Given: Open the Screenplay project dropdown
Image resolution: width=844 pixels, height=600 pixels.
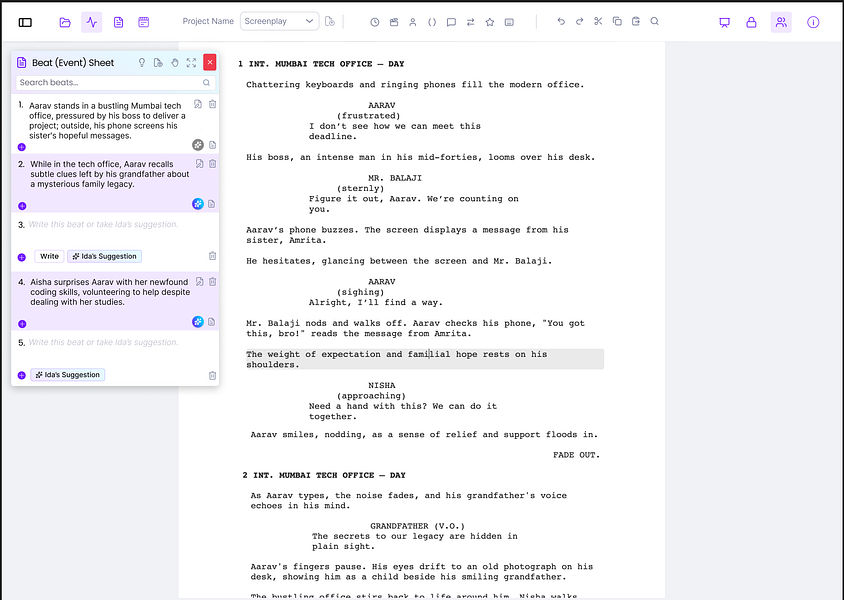Looking at the screenshot, I should click(279, 21).
